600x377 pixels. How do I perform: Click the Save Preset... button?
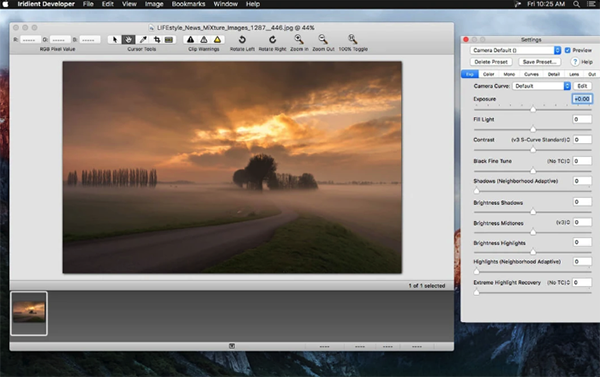point(540,62)
